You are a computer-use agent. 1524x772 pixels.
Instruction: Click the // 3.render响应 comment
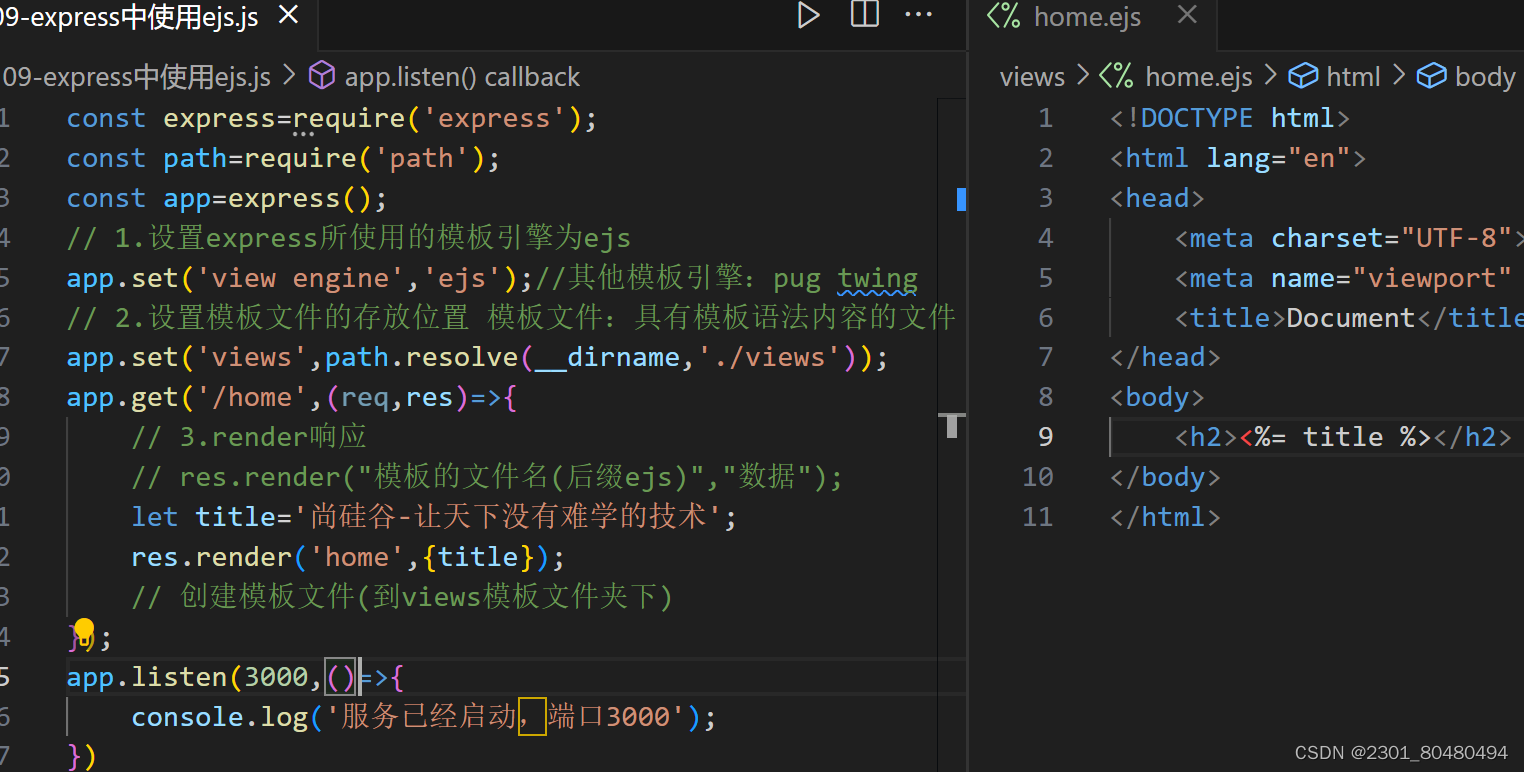tap(249, 437)
